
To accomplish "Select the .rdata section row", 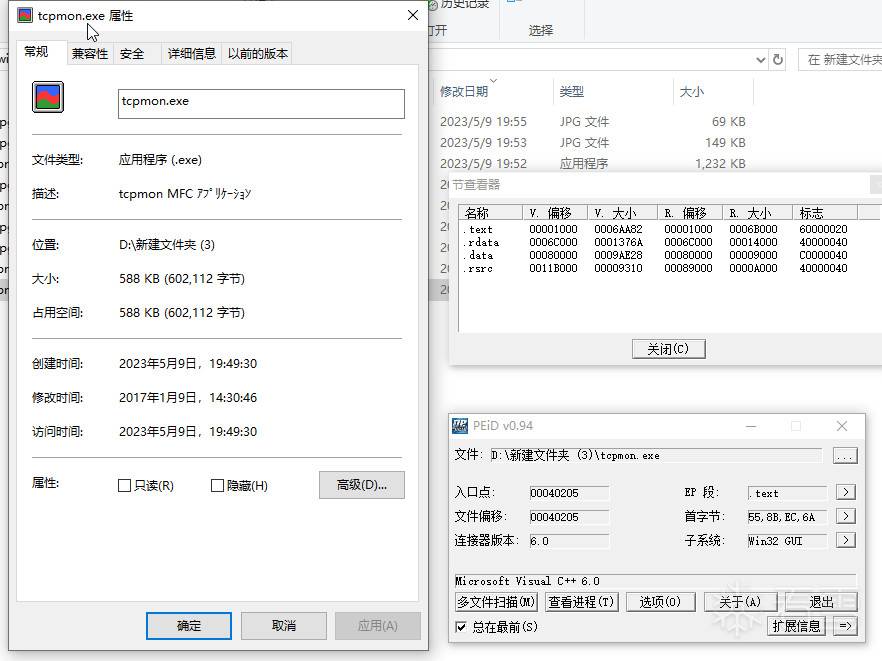I will point(656,242).
